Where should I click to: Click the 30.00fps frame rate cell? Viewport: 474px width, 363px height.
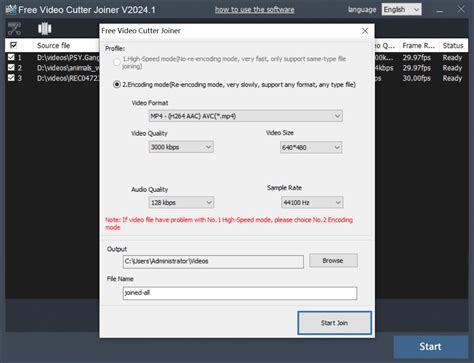[416, 78]
